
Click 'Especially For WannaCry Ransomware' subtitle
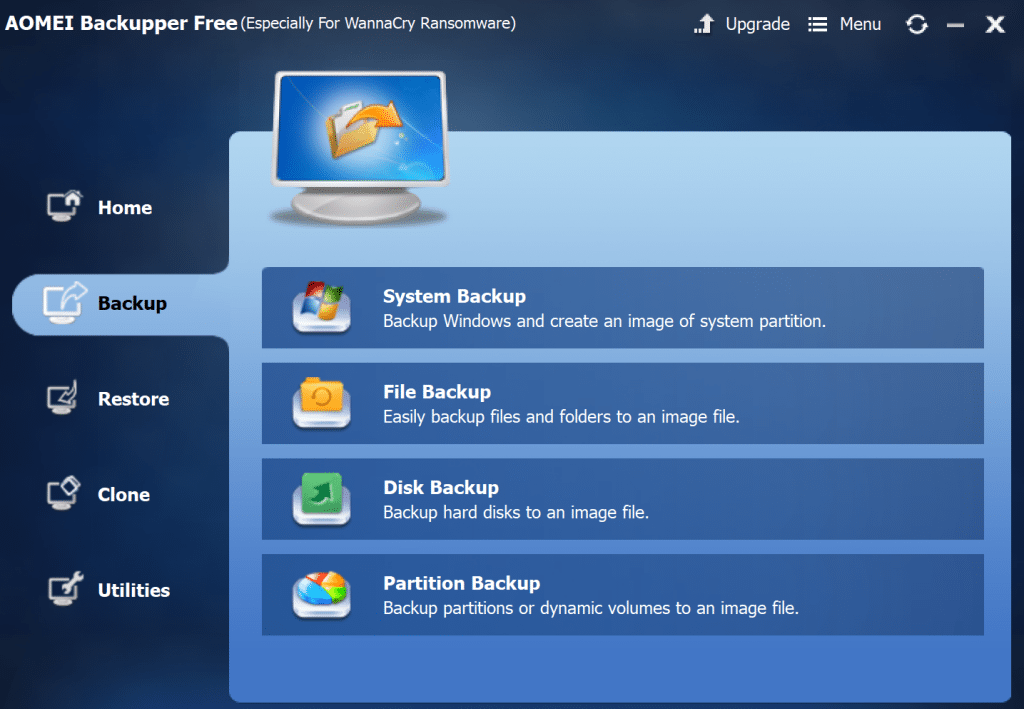coord(378,24)
